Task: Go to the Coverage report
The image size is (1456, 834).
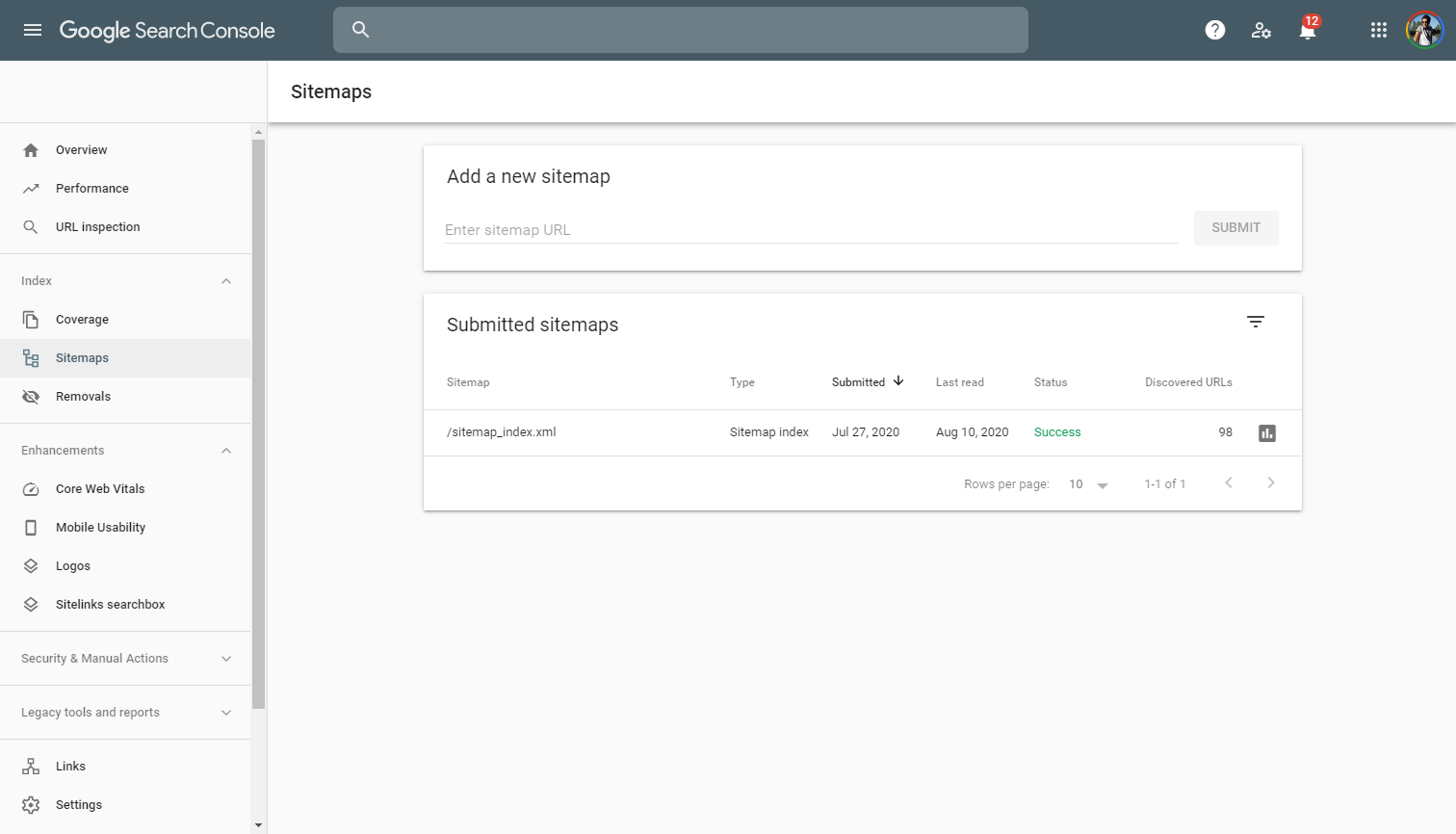Action: (82, 320)
